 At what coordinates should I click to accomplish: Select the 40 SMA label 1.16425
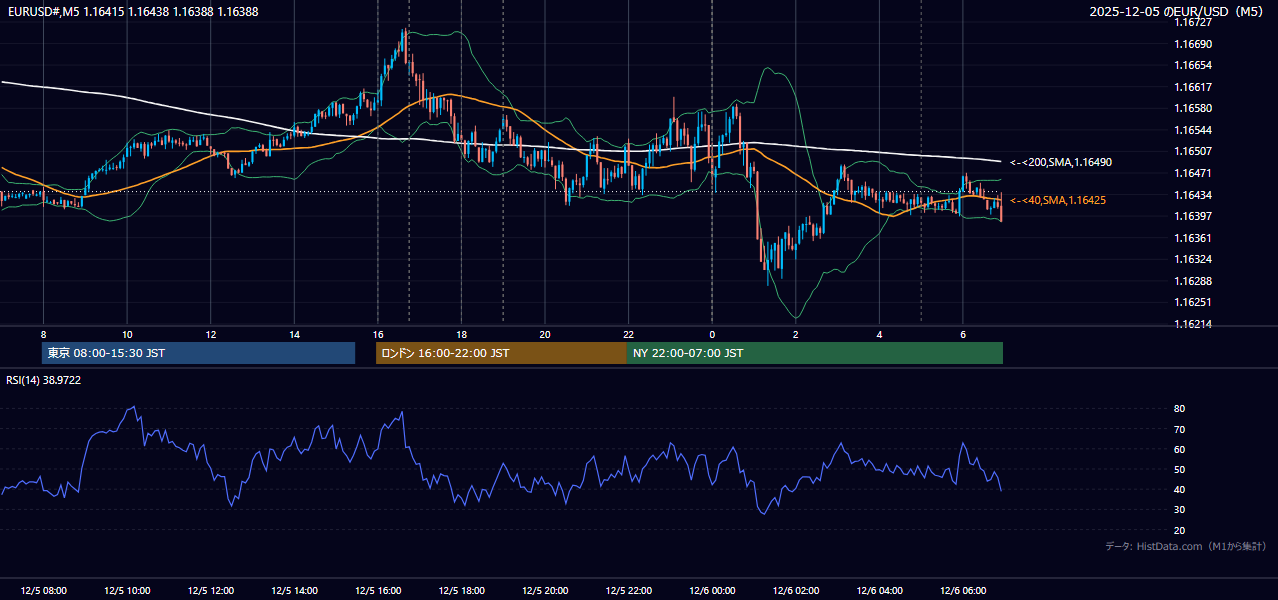[x=1058, y=201]
